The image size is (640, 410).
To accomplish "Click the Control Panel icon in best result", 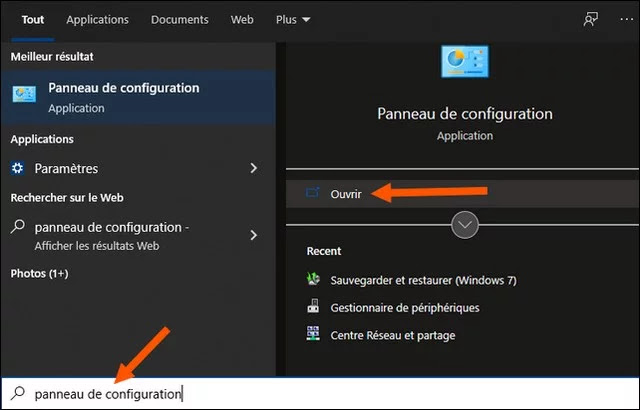I will (x=24, y=94).
